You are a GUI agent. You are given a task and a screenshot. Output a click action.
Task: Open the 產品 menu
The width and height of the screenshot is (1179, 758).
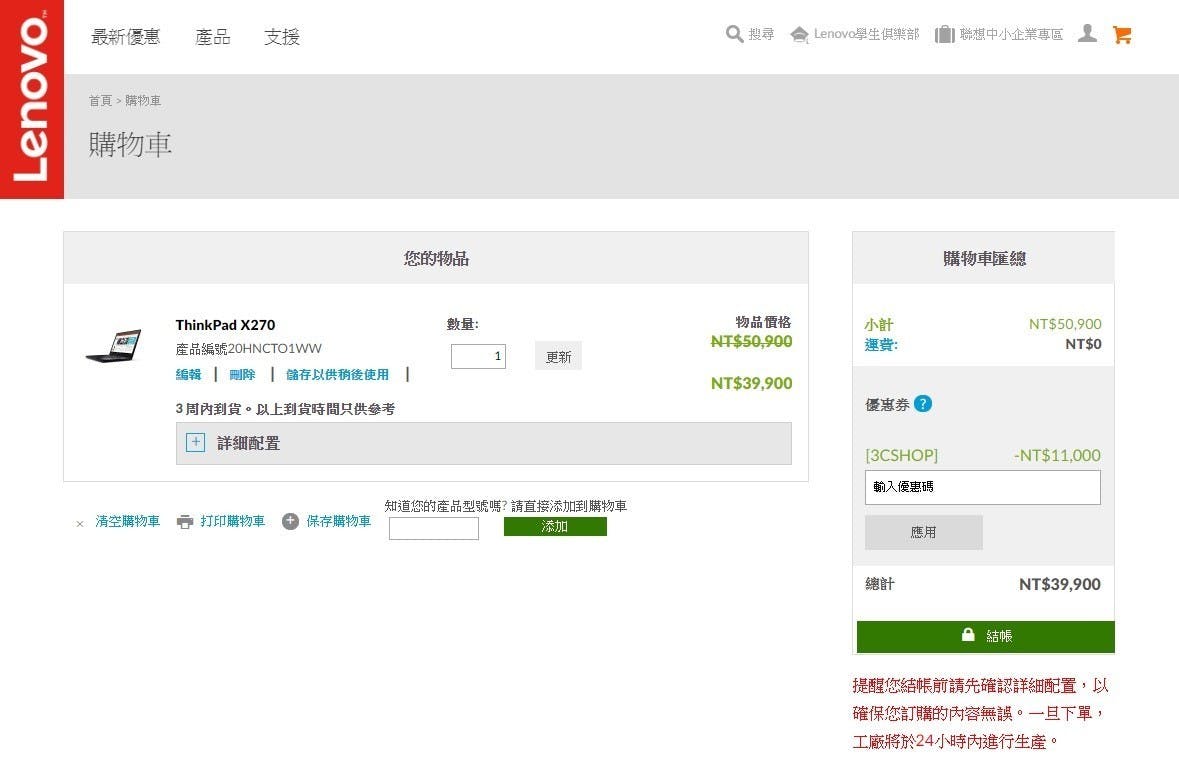[213, 36]
